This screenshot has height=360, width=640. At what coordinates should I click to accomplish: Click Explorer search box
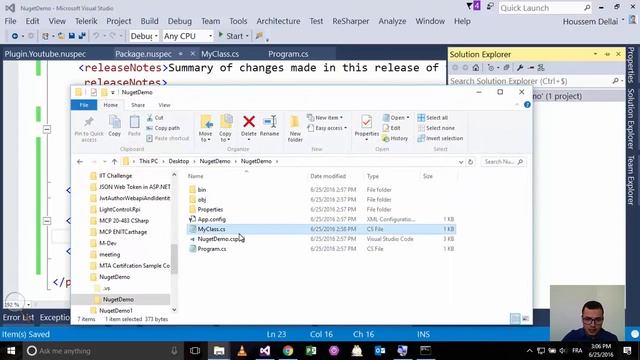[503, 162]
